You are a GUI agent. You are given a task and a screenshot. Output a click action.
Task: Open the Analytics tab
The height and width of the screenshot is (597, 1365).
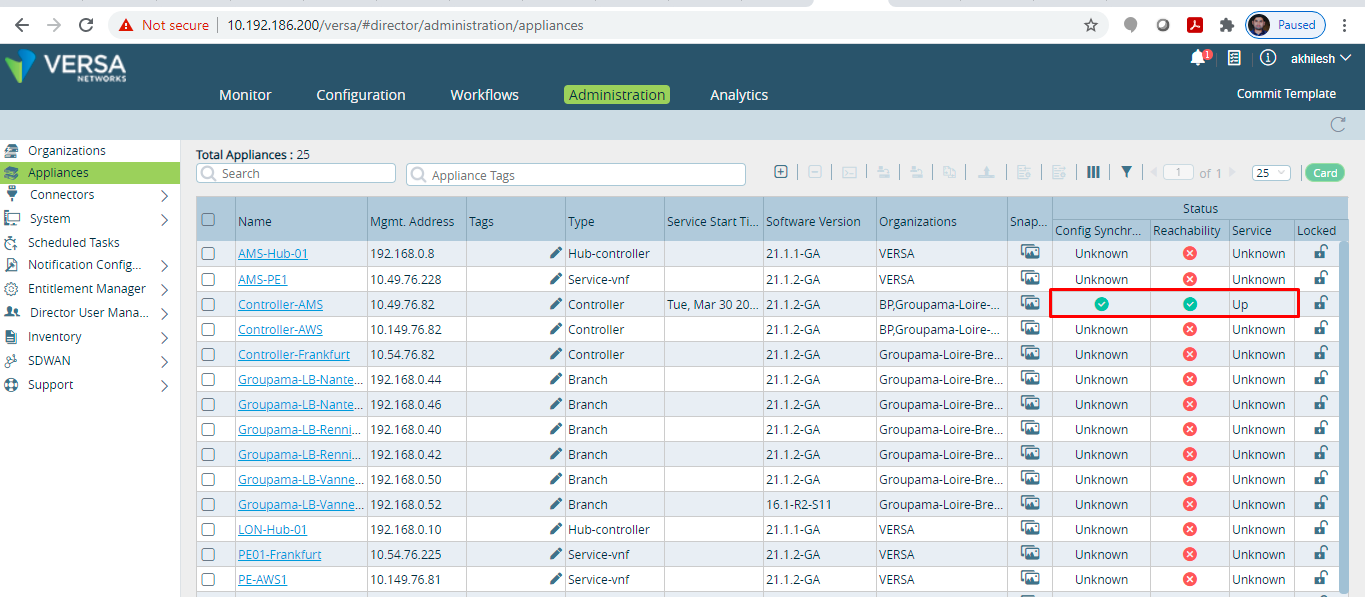[x=739, y=95]
